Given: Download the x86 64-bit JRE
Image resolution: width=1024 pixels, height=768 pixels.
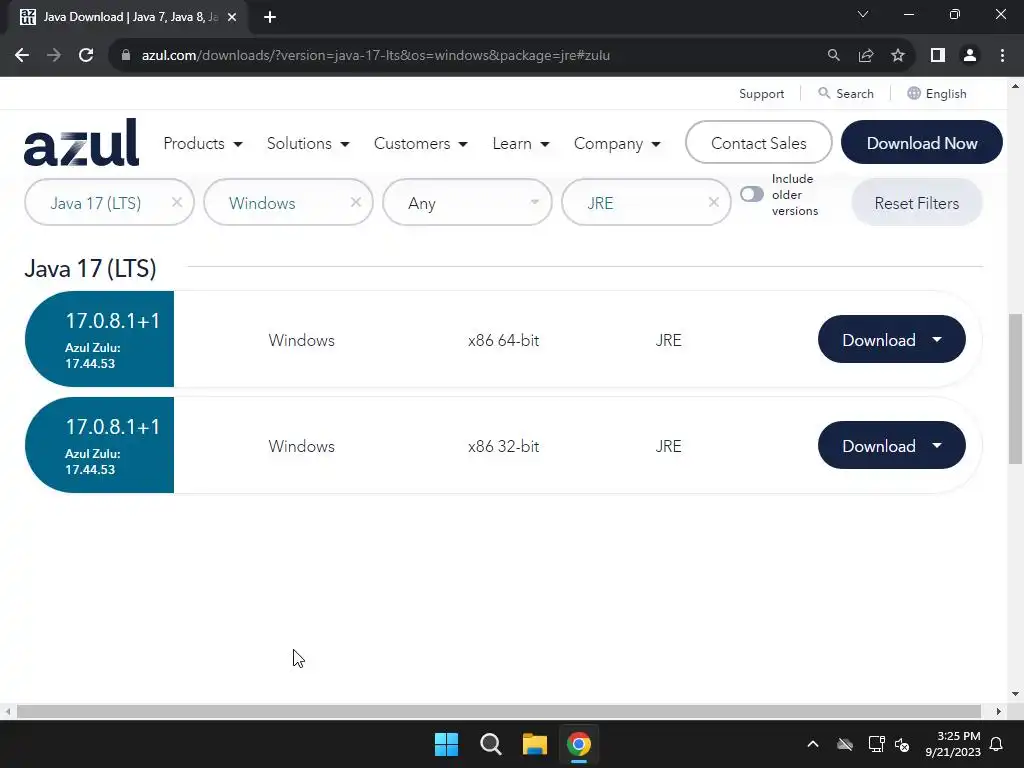Looking at the screenshot, I should tap(891, 340).
